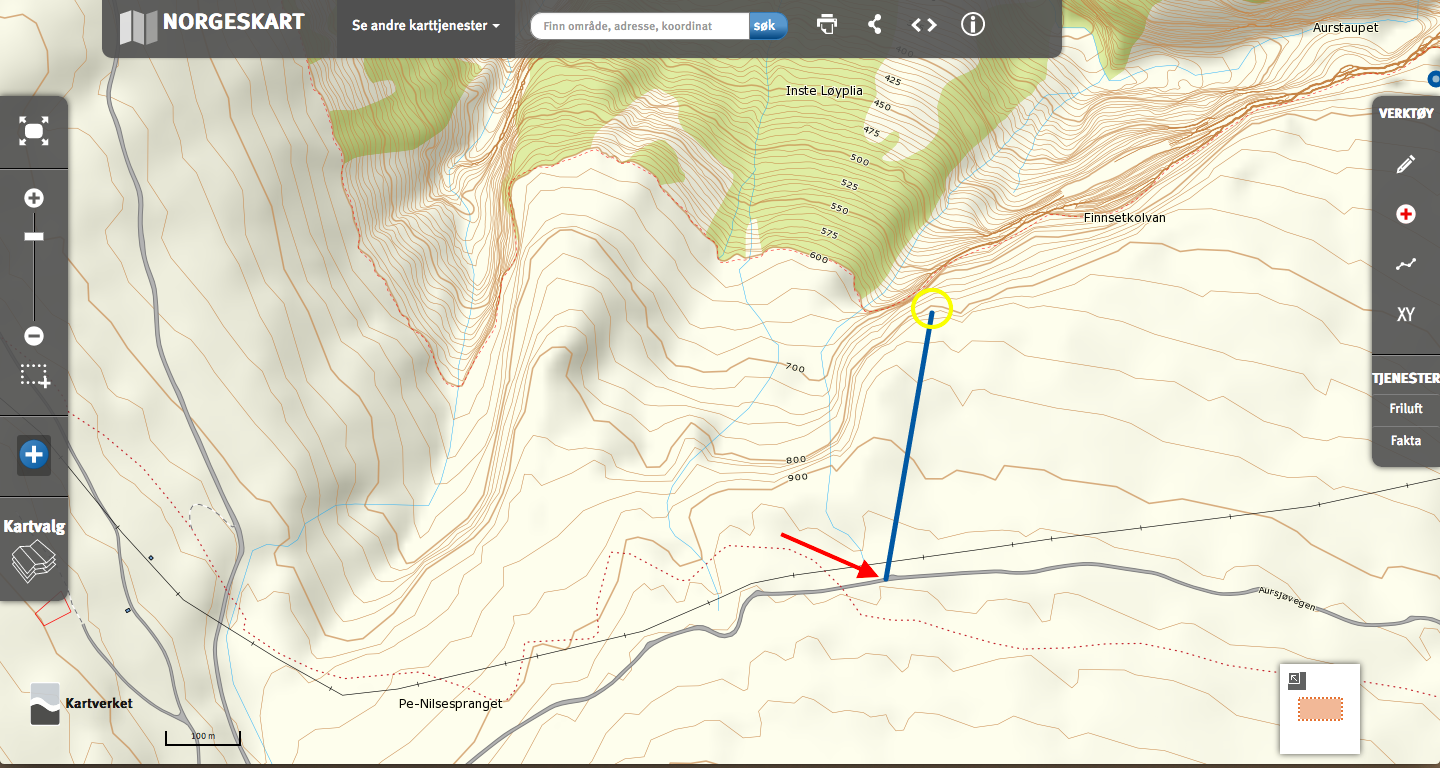Click the fullscreen icon in left panel
The image size is (1440, 768).
[x=34, y=131]
